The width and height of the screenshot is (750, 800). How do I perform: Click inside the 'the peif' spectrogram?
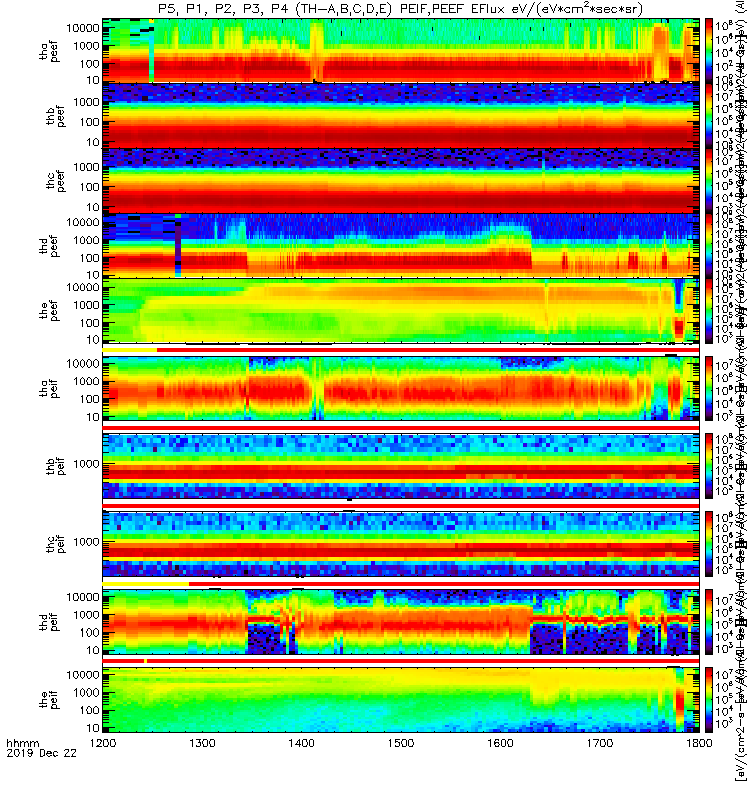(x=401, y=700)
